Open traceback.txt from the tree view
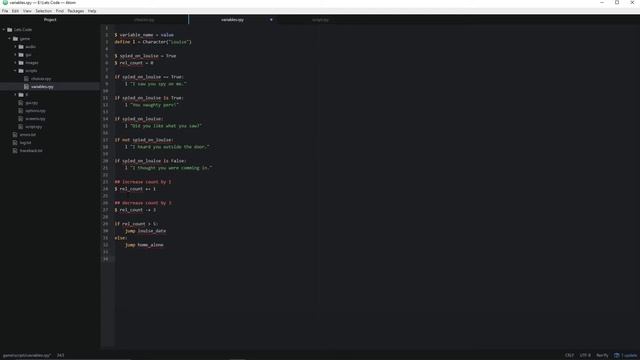The image size is (640, 360). [x=31, y=151]
